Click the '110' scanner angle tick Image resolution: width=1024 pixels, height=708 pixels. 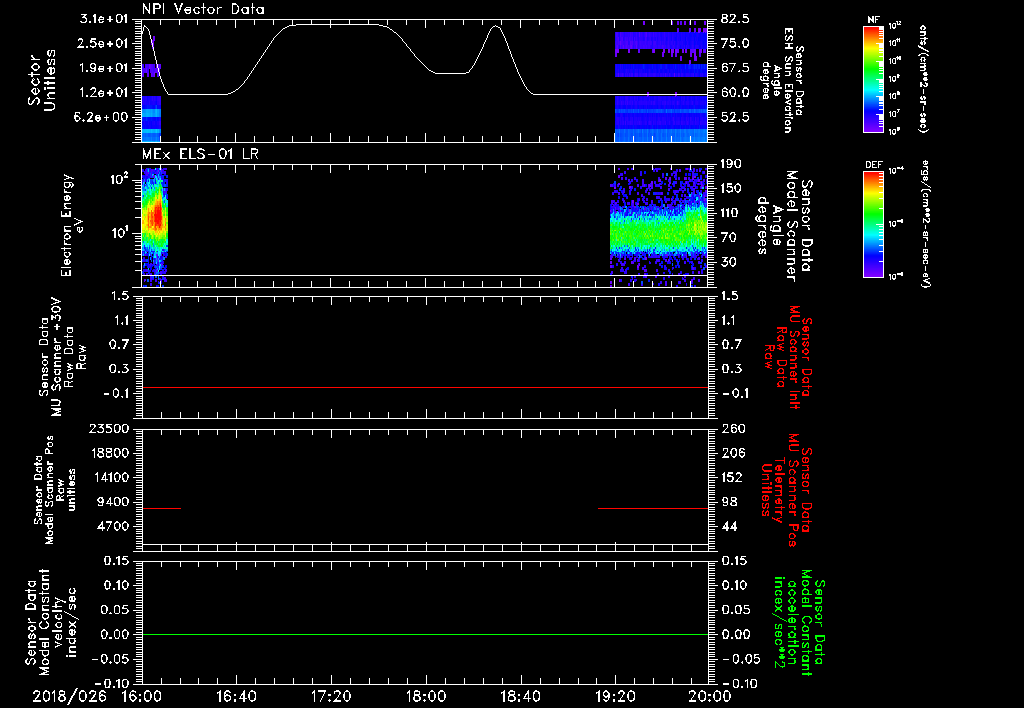(x=731, y=213)
